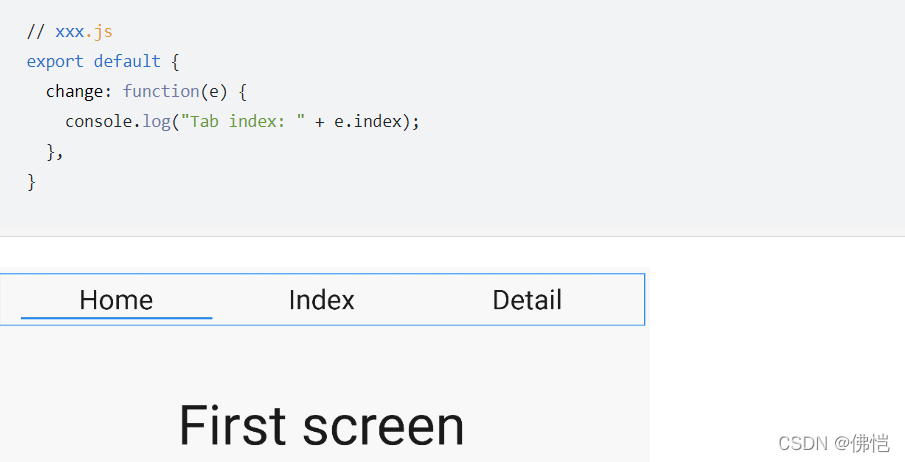Click the final closing brace in code
Screen dimensions: 905x462
point(31,182)
